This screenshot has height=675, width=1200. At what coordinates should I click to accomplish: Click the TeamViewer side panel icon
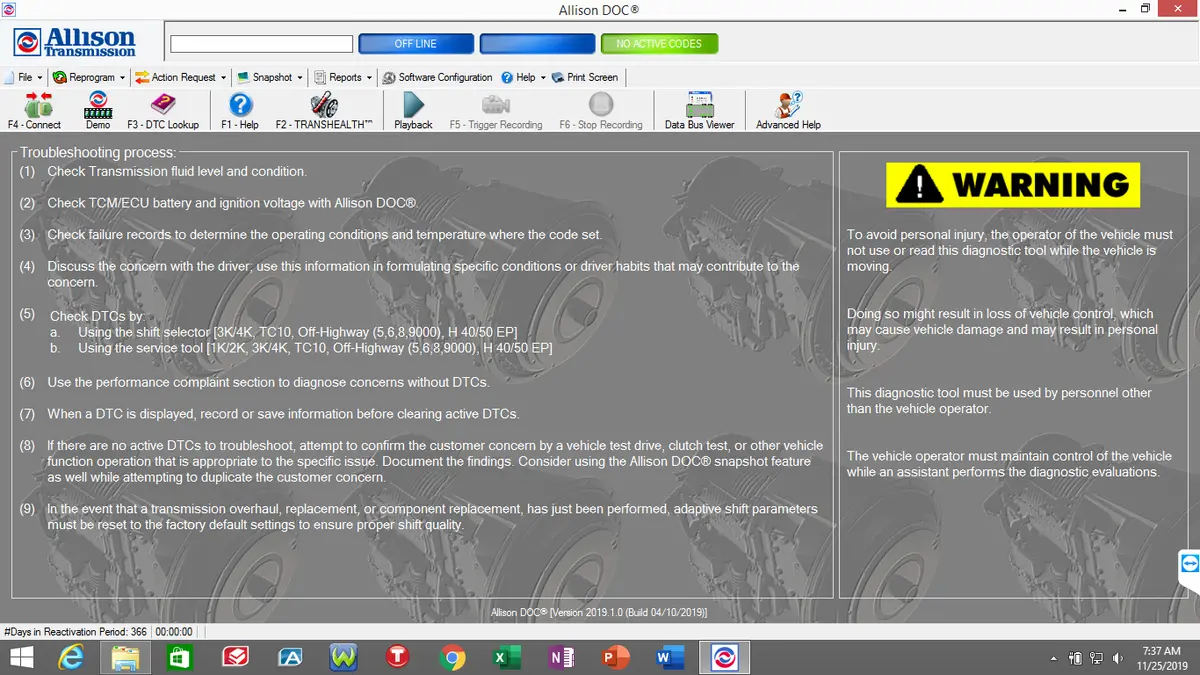coord(1190,563)
